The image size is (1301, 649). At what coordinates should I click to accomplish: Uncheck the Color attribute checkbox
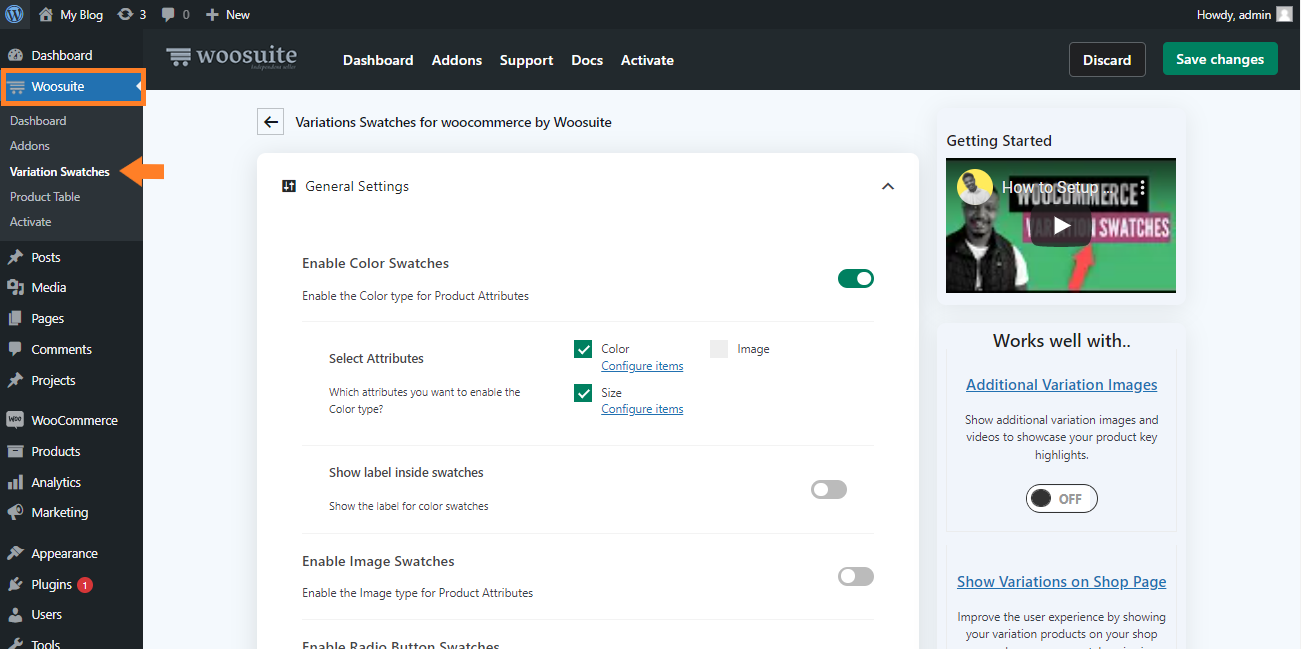[583, 349]
